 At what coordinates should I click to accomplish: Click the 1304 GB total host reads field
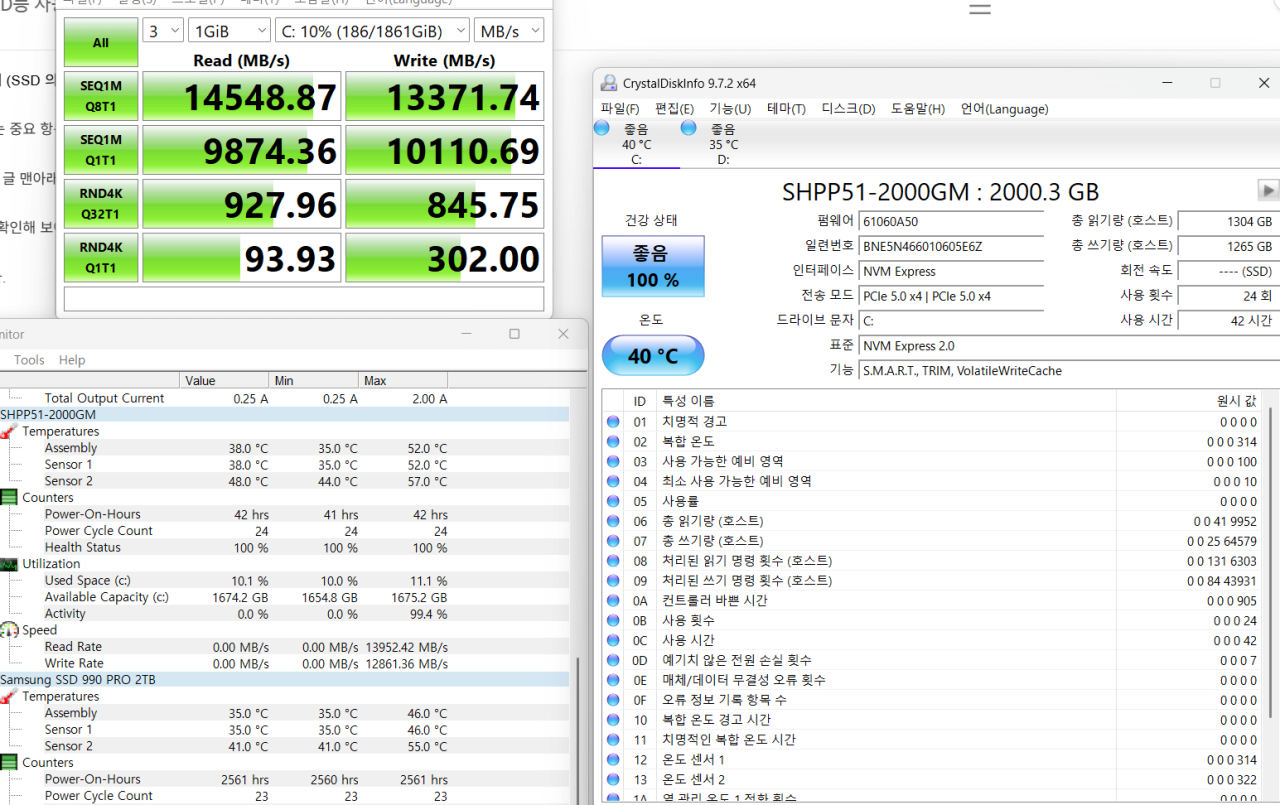click(1228, 221)
